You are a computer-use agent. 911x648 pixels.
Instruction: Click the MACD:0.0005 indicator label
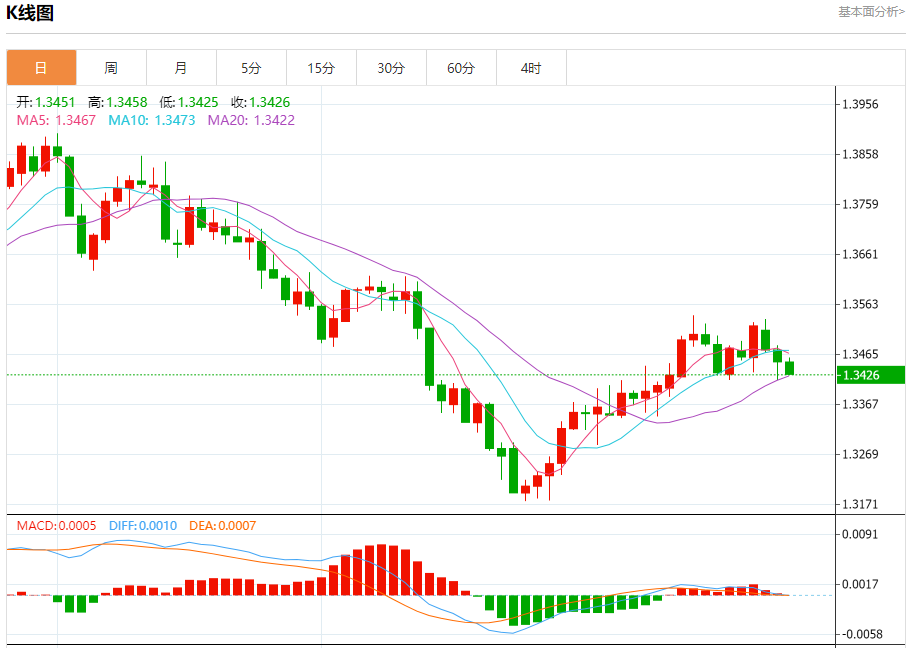[x=56, y=526]
